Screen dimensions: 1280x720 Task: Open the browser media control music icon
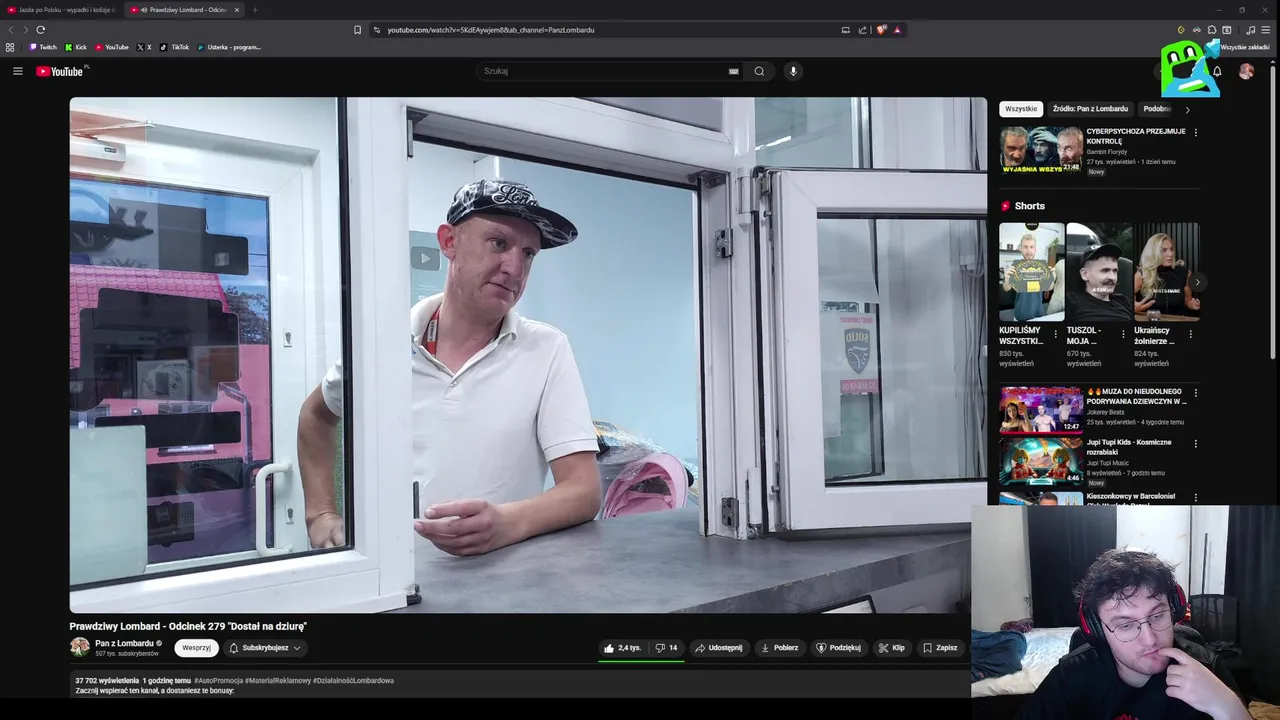click(x=1250, y=30)
